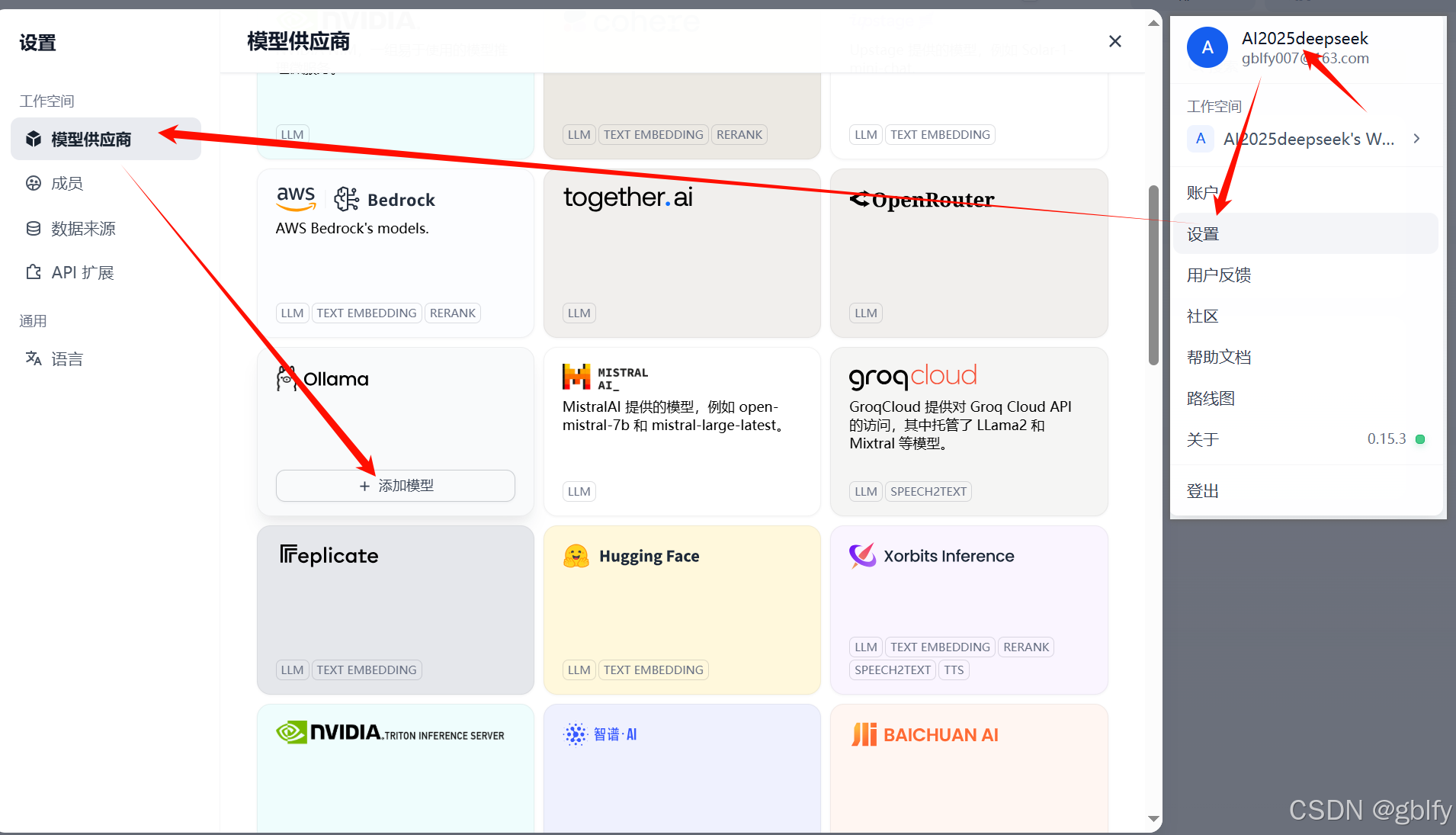Click the Hugging Face emoji icon
Screen dimensions: 1456x835
[x=576, y=556]
